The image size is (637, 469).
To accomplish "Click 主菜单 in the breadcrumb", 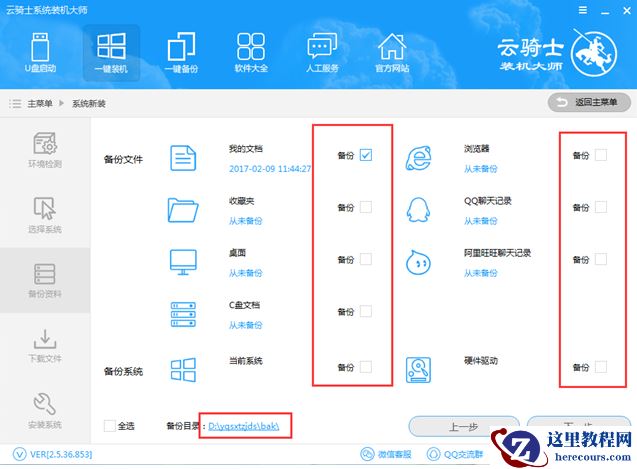I will (x=40, y=103).
